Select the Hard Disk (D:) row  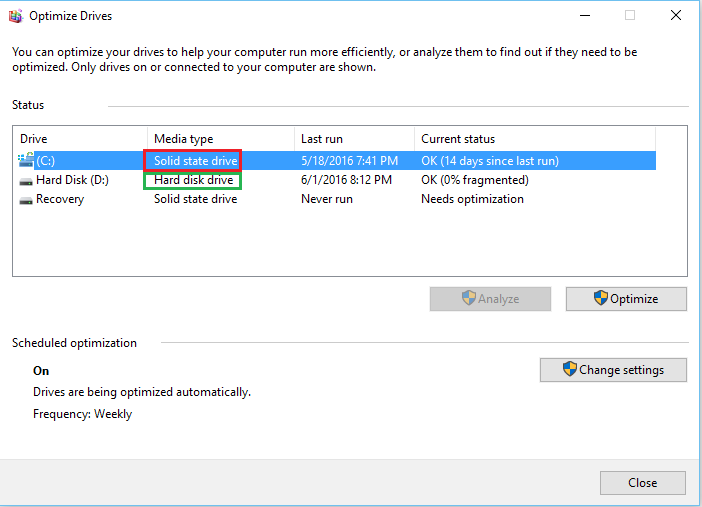tap(335, 180)
